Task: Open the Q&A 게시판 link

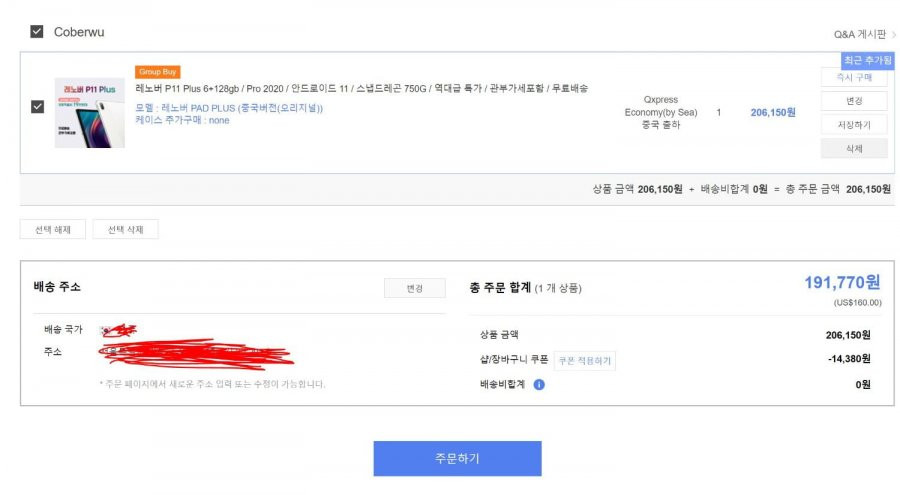Action: tap(859, 34)
